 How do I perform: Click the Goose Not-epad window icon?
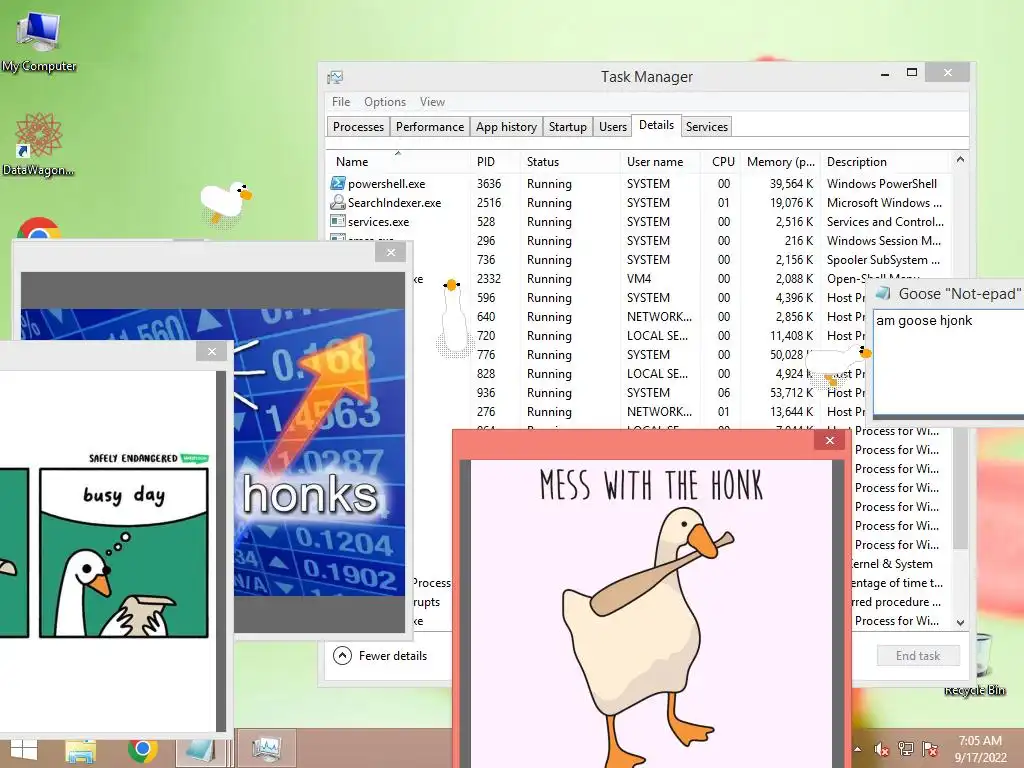883,293
